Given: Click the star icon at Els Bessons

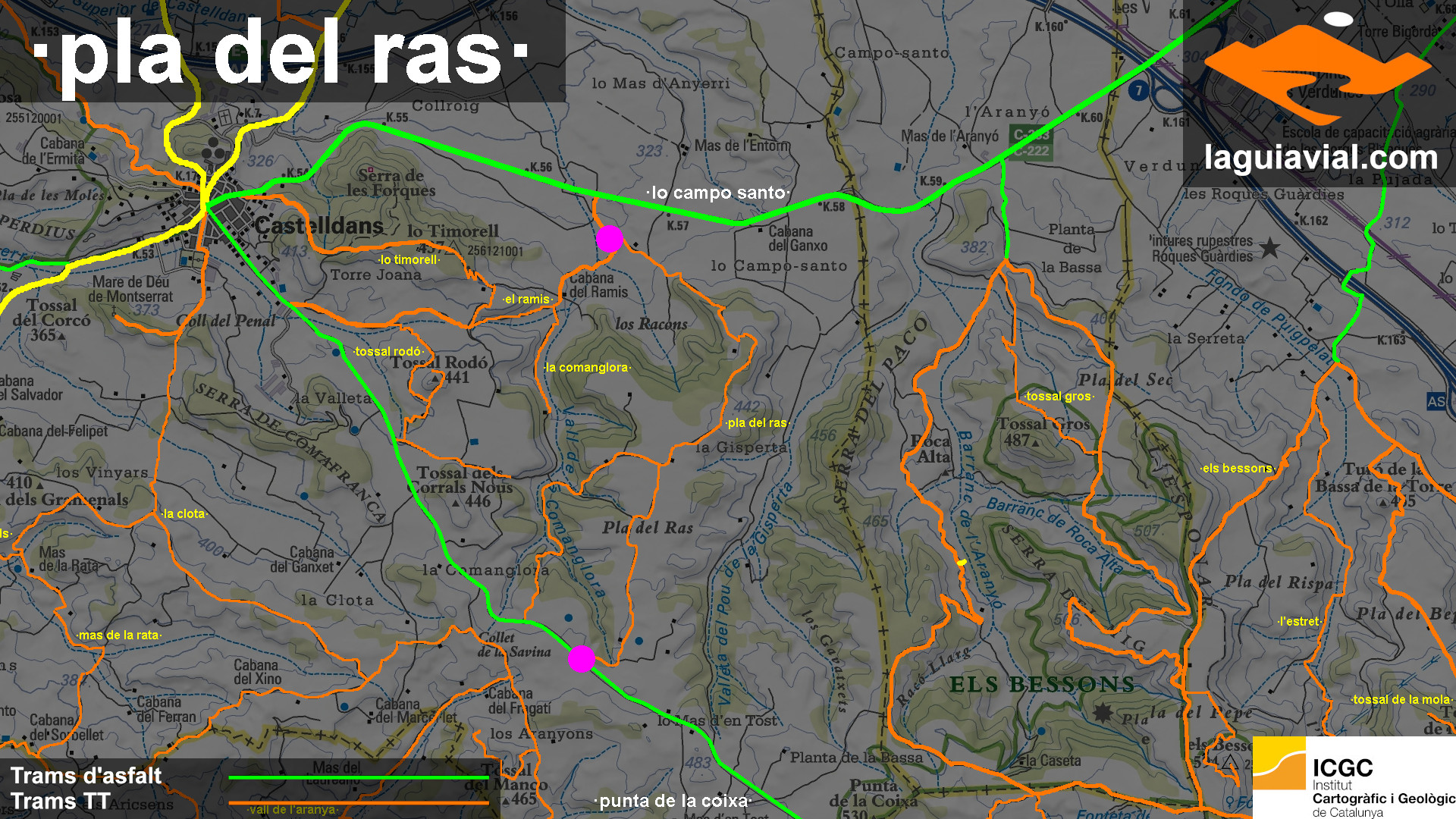Looking at the screenshot, I should pos(1103,712).
